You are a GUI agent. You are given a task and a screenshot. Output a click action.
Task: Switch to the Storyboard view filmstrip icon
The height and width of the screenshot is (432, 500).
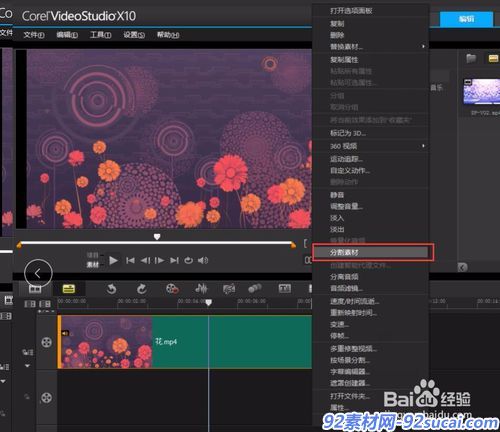click(35, 289)
